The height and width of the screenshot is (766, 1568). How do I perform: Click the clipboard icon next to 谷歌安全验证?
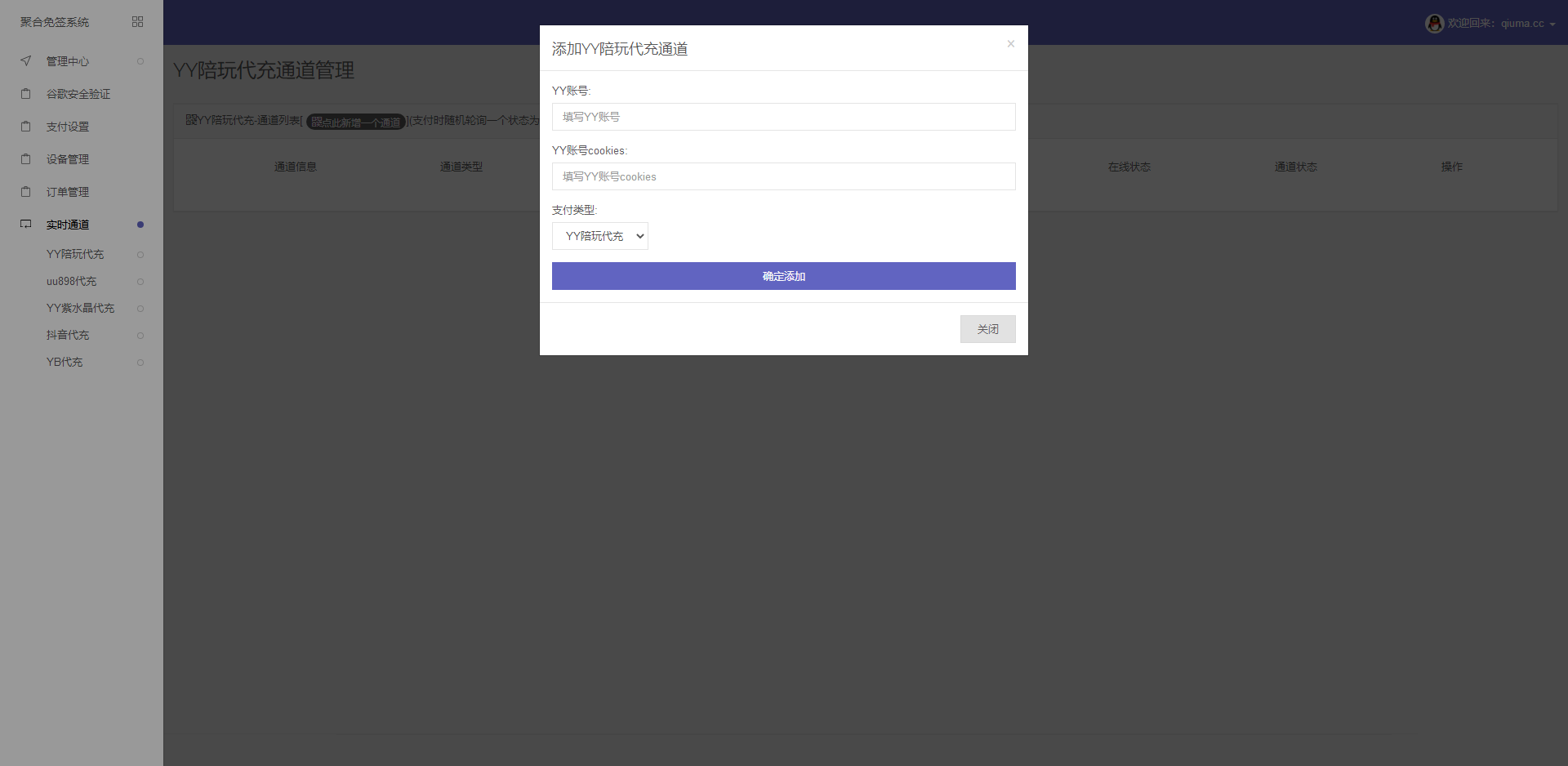coord(26,94)
